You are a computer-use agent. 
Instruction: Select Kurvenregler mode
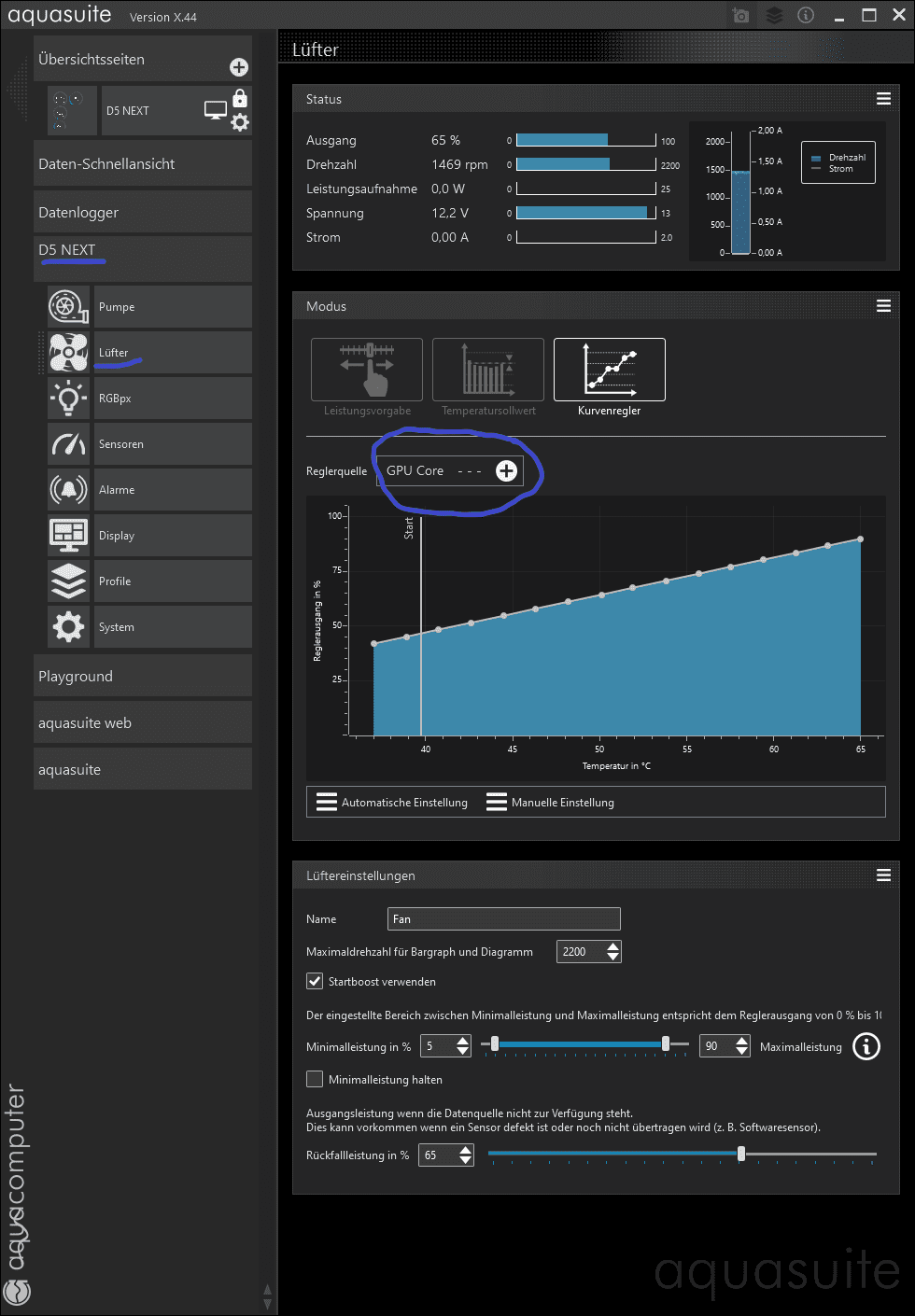(610, 370)
